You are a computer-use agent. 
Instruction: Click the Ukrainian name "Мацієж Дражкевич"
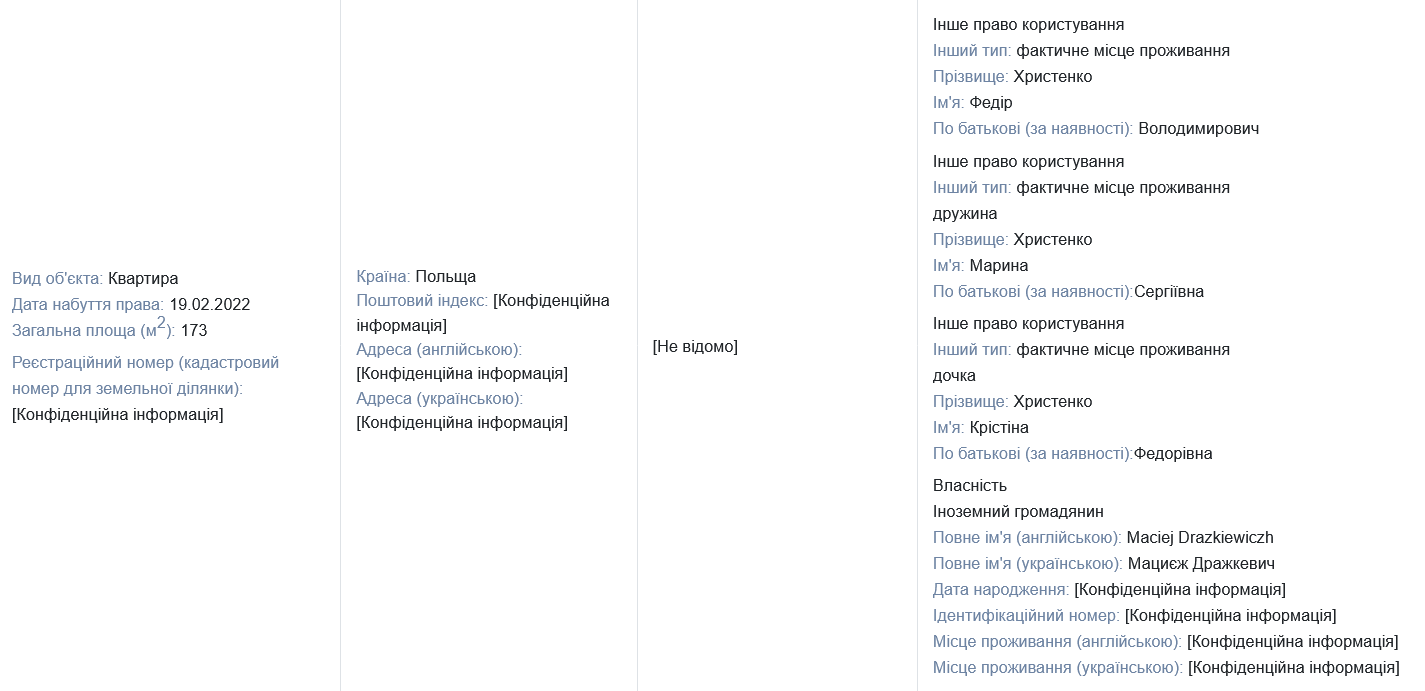tap(1201, 564)
